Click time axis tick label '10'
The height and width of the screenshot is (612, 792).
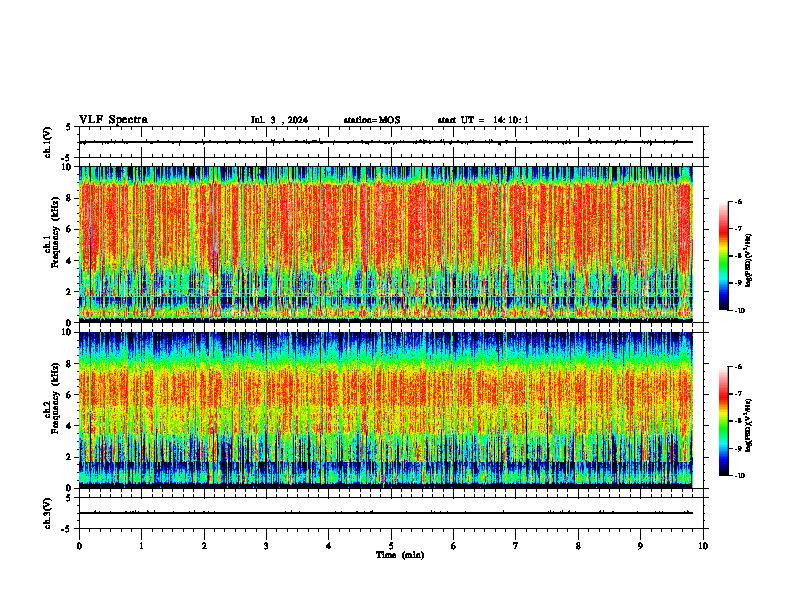coord(703,546)
